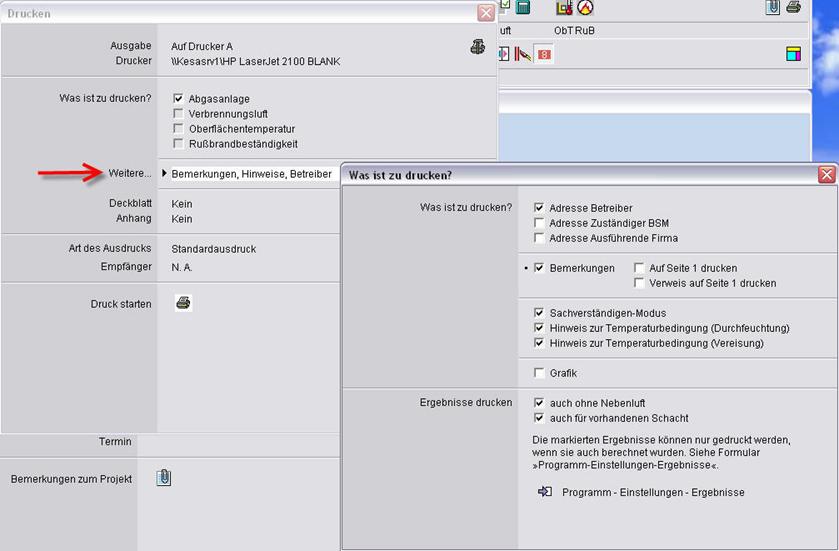Enable the Grafik checkbox
This screenshot has width=839, height=551.
point(539,372)
